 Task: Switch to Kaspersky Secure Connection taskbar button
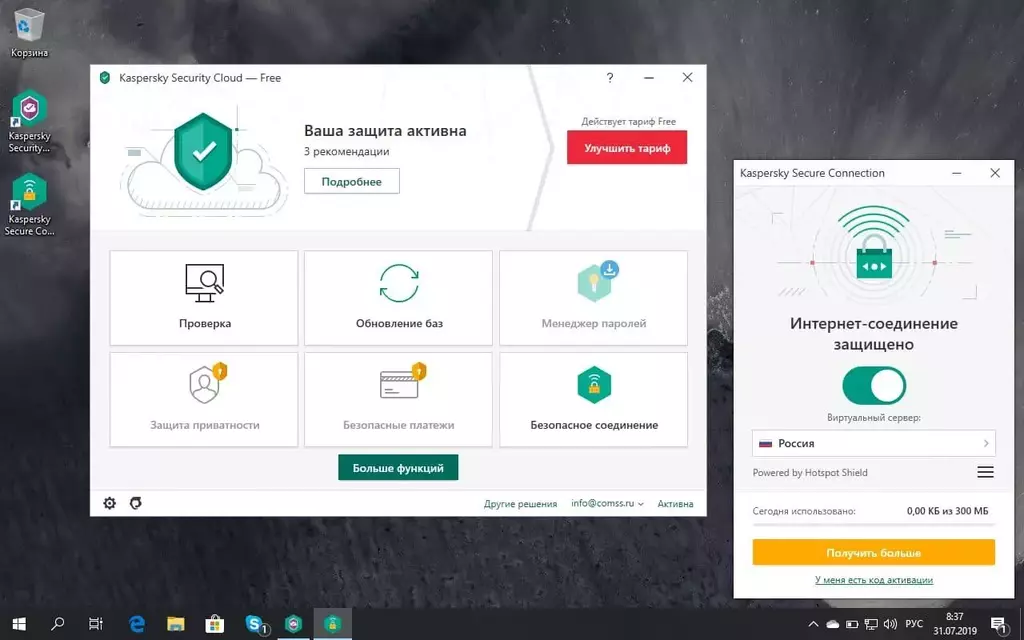coord(333,624)
